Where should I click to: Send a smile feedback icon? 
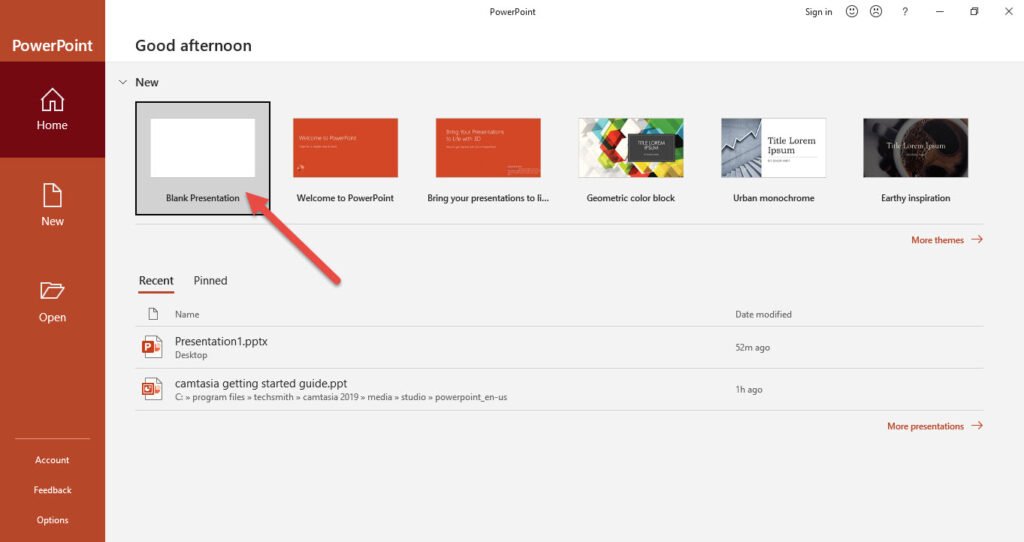(852, 11)
